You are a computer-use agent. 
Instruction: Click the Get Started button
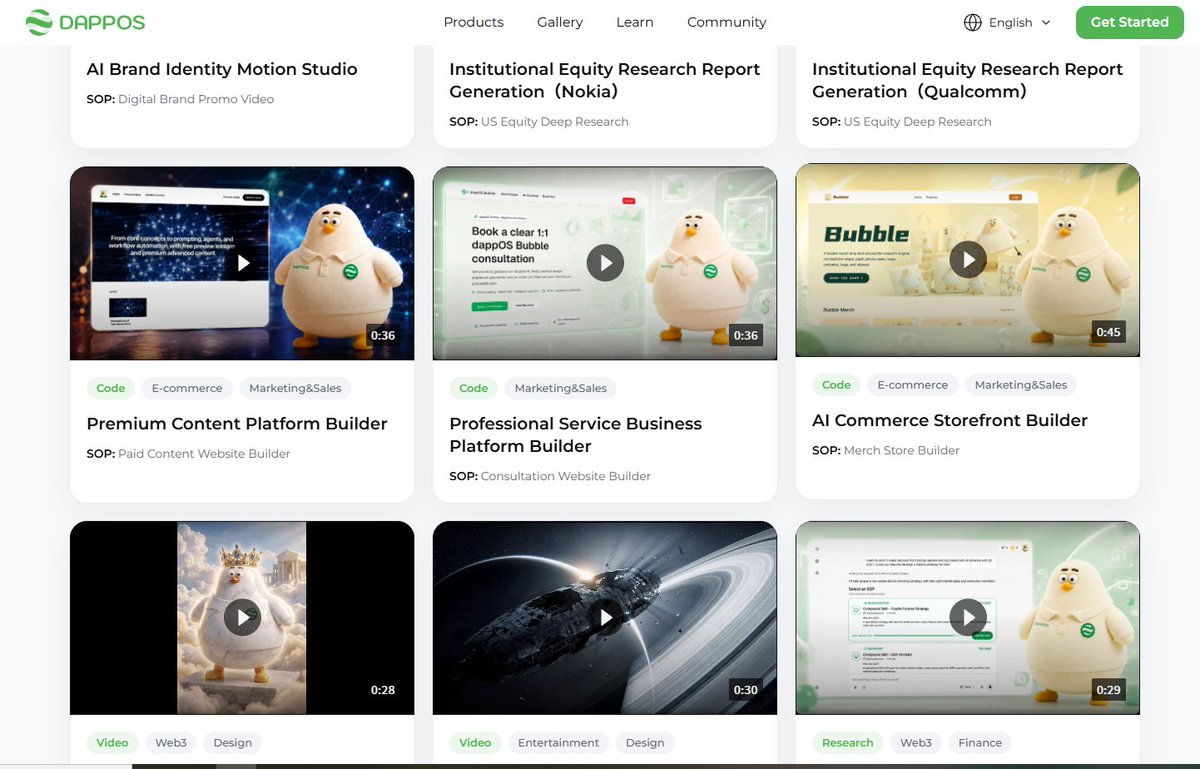pos(1129,22)
